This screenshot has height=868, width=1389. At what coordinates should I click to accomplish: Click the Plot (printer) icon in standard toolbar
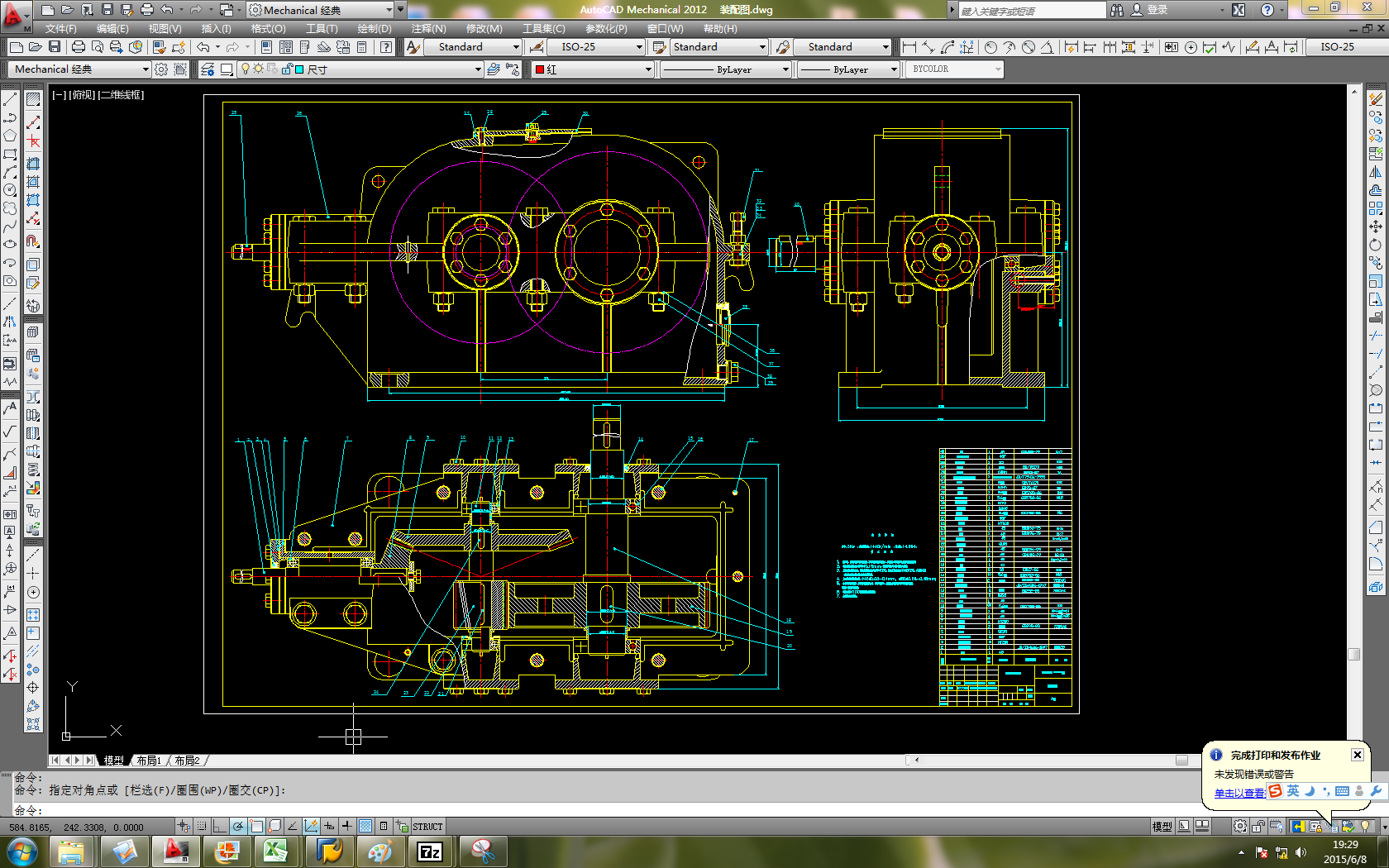pyautogui.click(x=78, y=47)
